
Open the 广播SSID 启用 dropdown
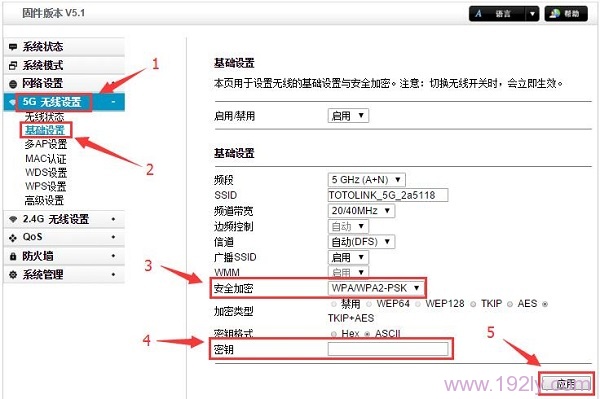point(348,257)
